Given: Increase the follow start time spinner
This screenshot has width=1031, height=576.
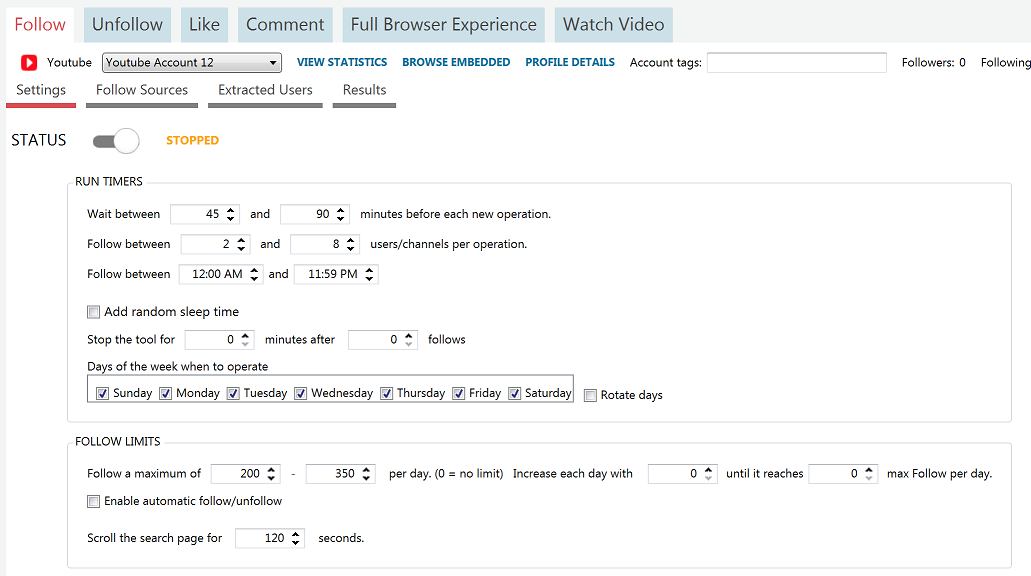Looking at the screenshot, I should click(x=255, y=270).
